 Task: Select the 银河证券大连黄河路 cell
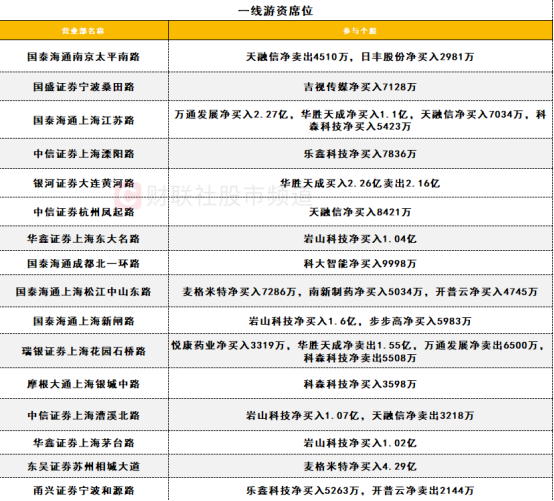[84, 183]
